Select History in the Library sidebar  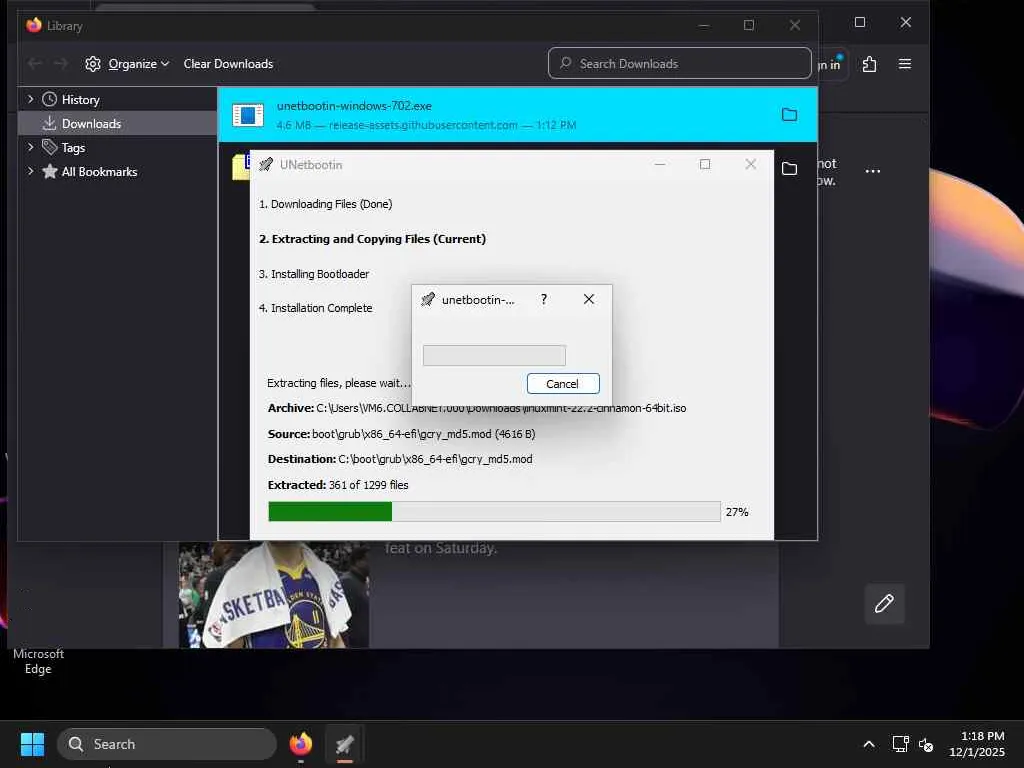(x=80, y=100)
